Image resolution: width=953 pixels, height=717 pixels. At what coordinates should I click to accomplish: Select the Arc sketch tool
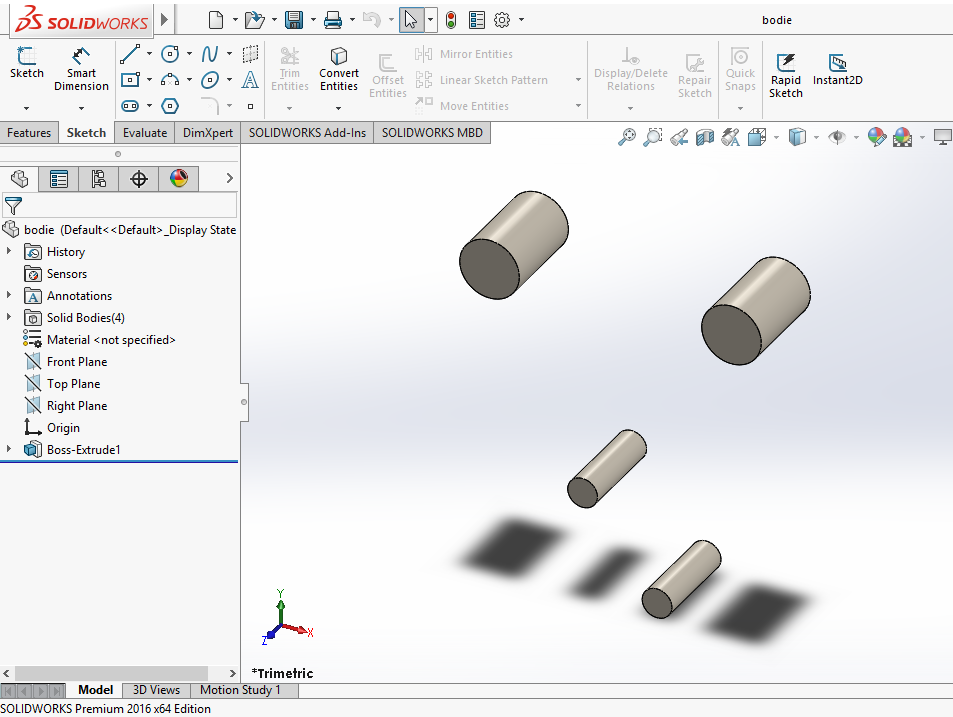coord(170,80)
